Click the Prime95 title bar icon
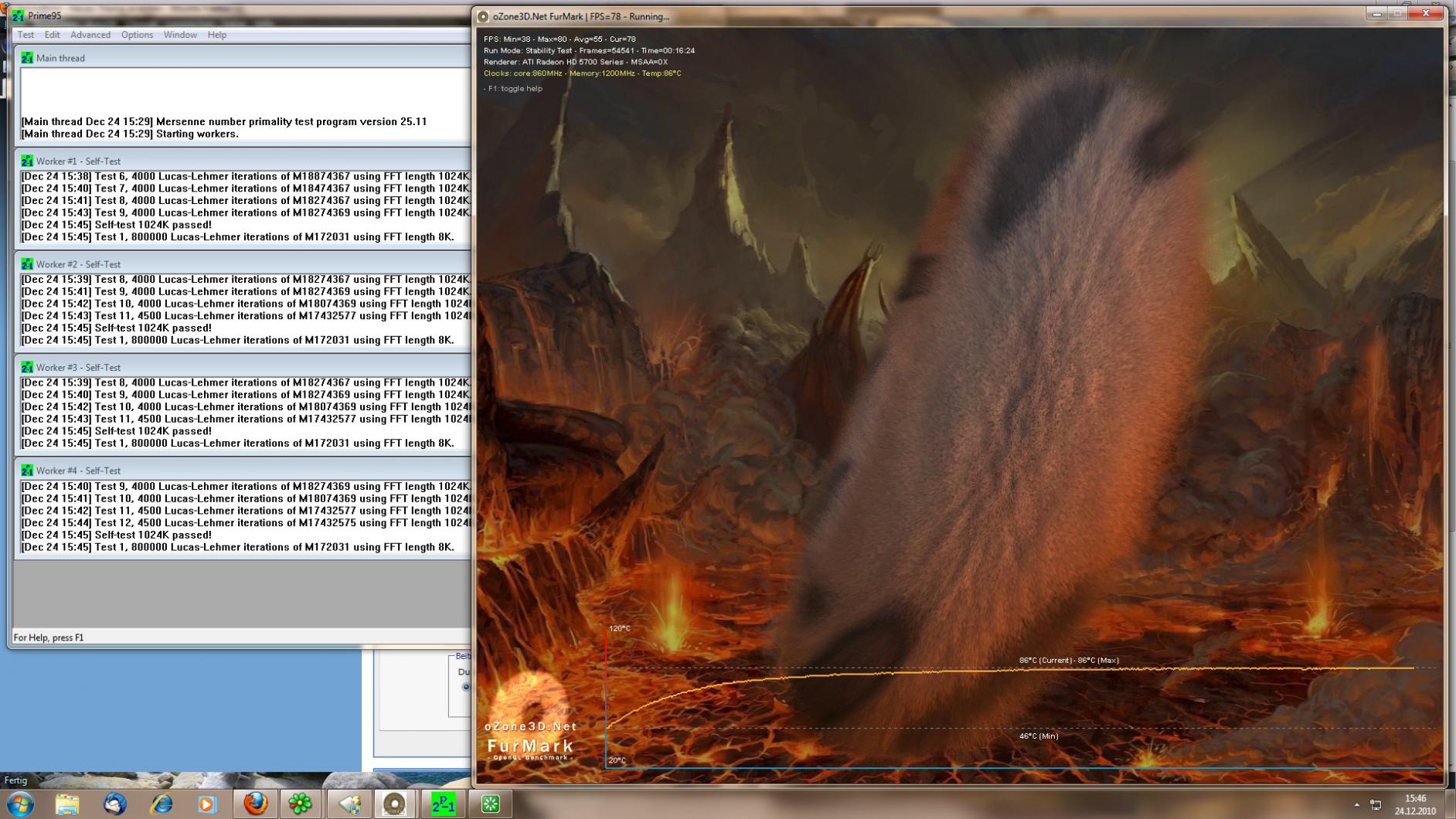 18,15
